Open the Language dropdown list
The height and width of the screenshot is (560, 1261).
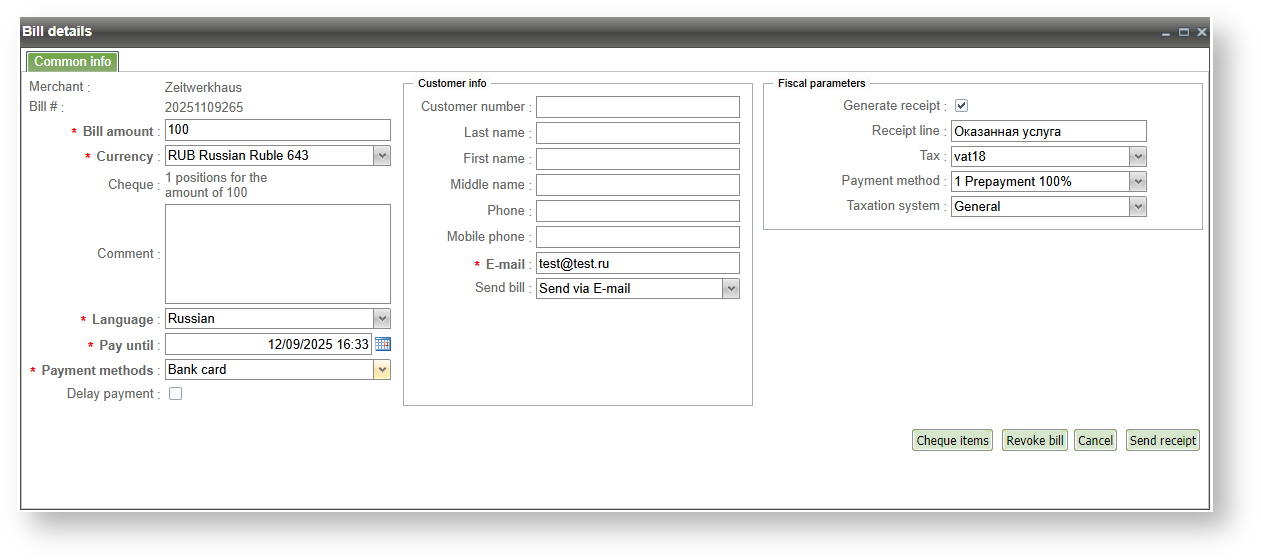tap(381, 319)
